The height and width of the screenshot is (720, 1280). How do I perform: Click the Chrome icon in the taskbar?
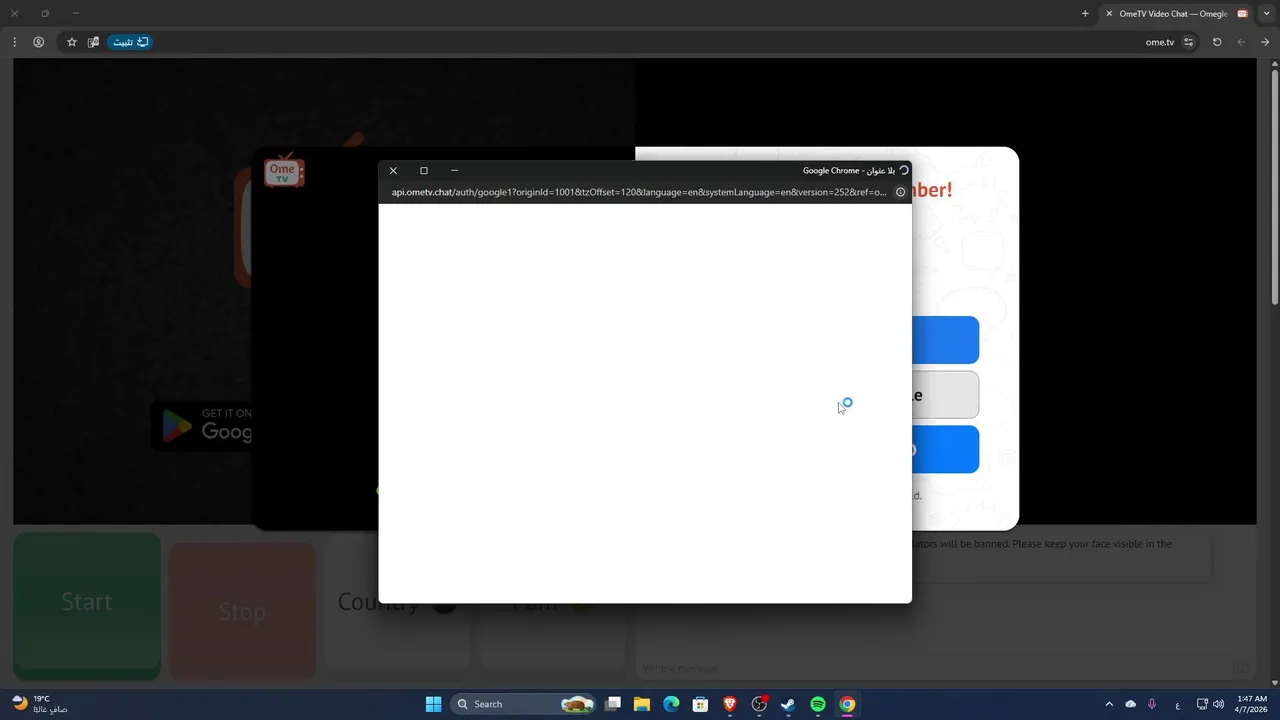pos(847,704)
